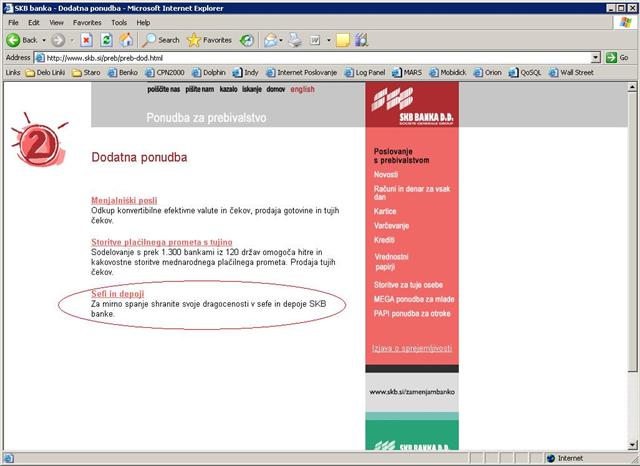Open the History/Media toolbar icon
Screen dimensions: 640x466
247,40
